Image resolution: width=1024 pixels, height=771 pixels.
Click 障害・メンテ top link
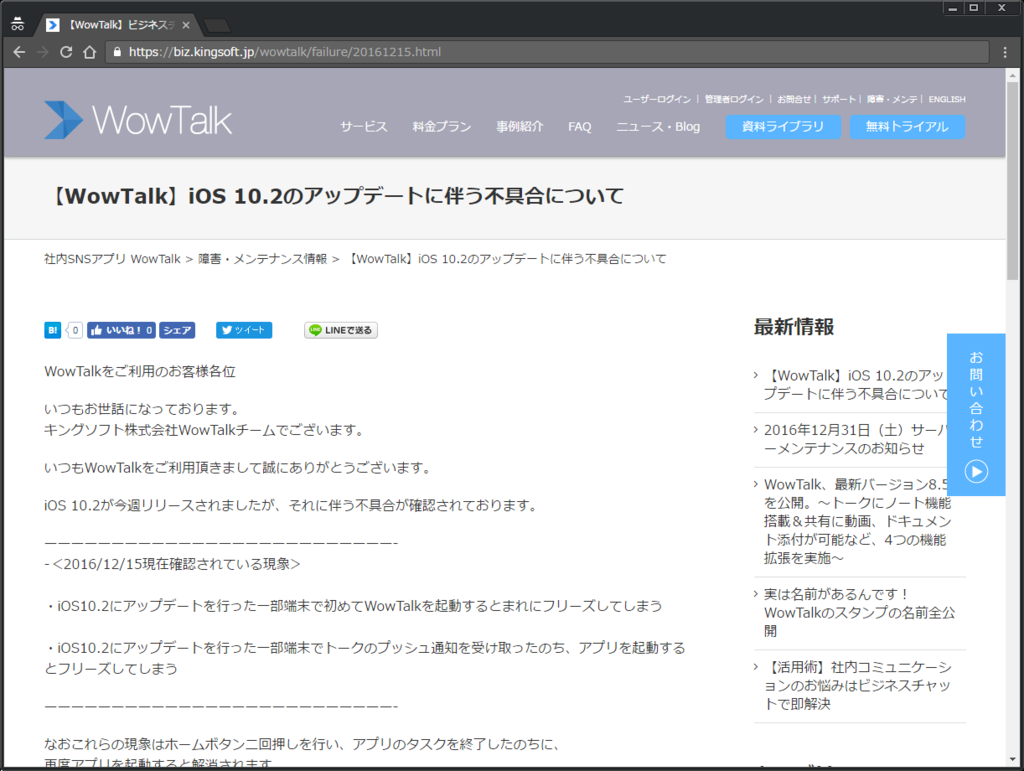pyautogui.click(x=892, y=99)
